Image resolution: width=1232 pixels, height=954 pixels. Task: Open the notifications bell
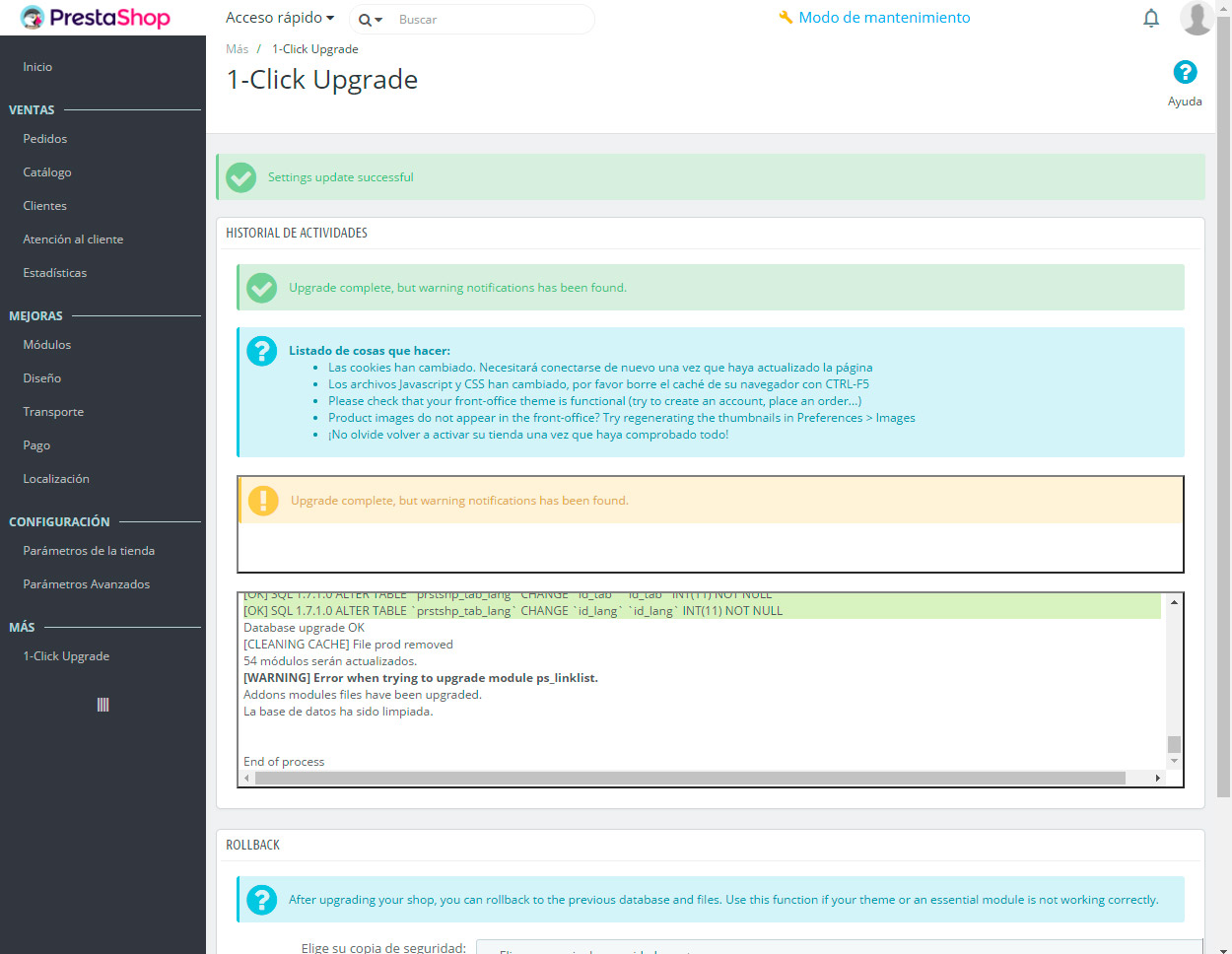pyautogui.click(x=1151, y=18)
